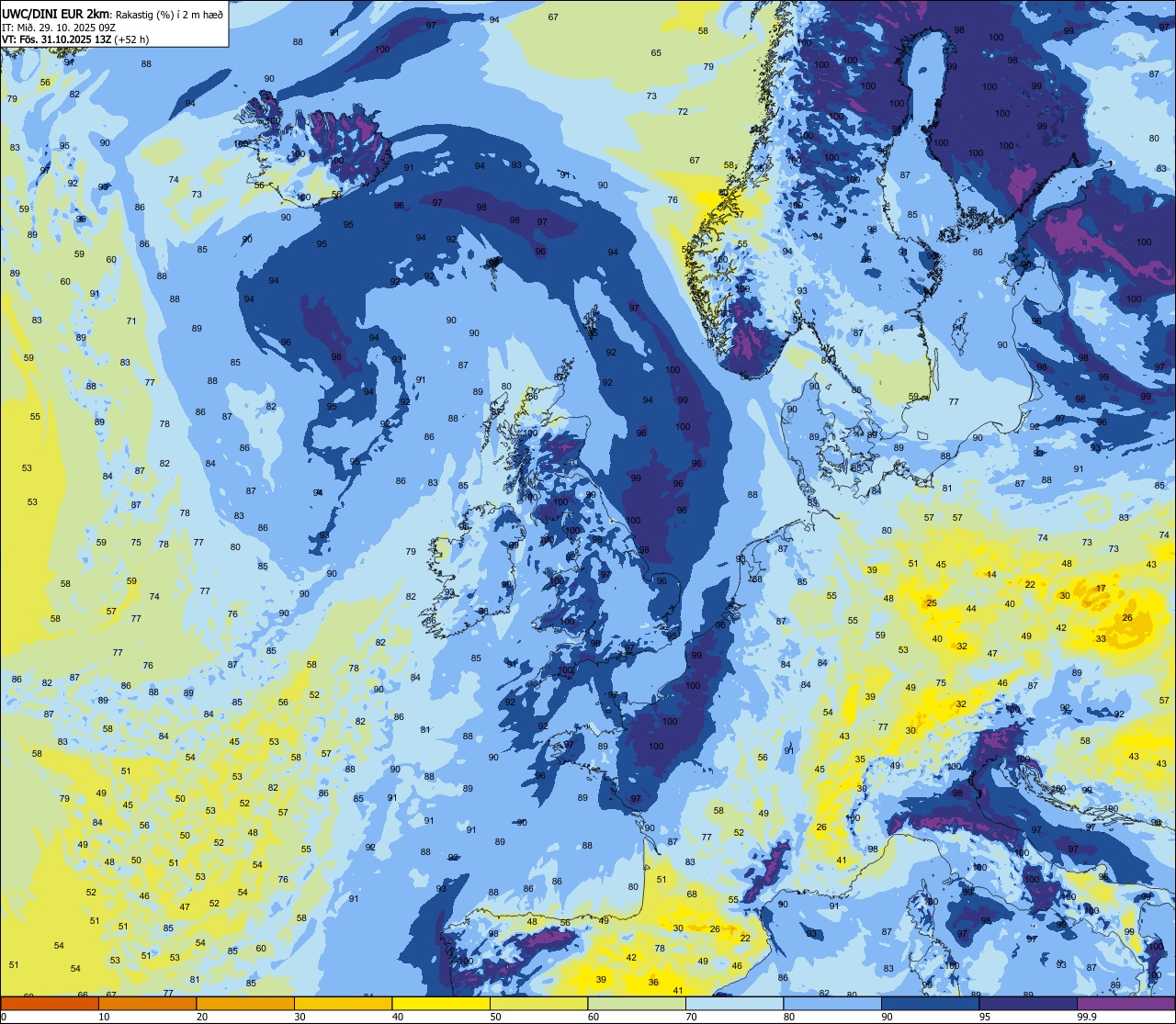This screenshot has height=1024, width=1176.
Task: Click the humidity value '71' on the map
Action: 131,321
